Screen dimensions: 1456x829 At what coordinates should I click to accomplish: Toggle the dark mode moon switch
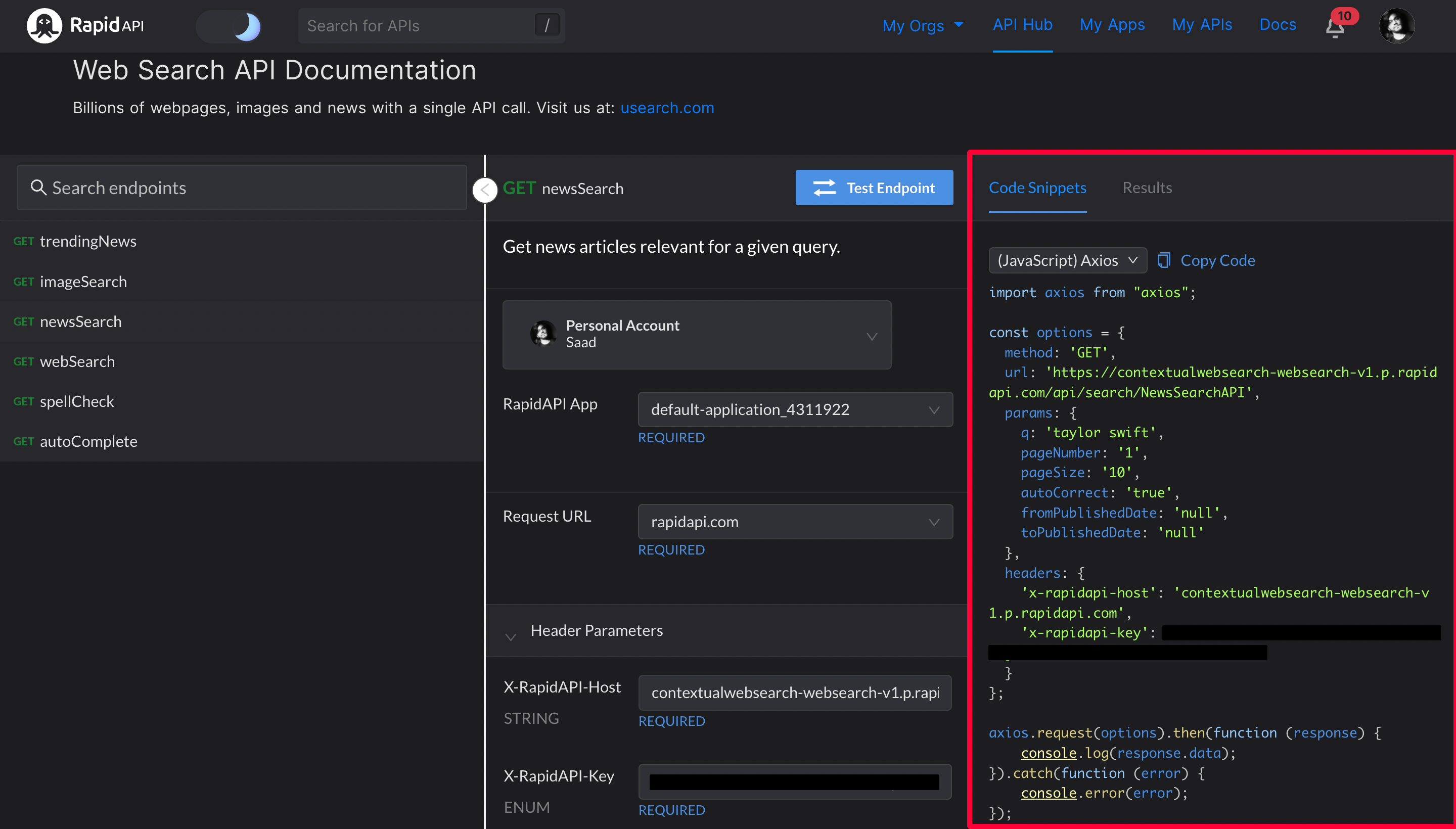point(229,26)
